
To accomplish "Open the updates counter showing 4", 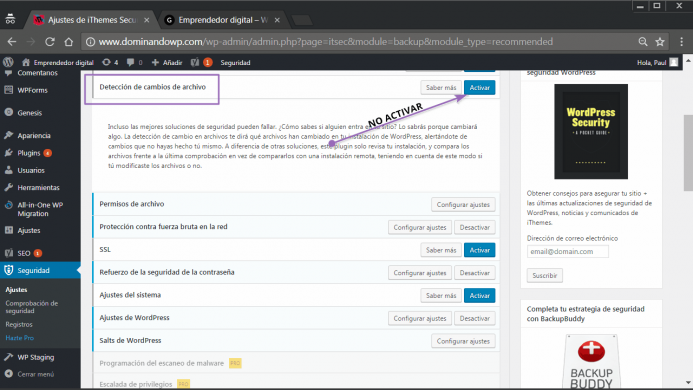I will (110, 62).
